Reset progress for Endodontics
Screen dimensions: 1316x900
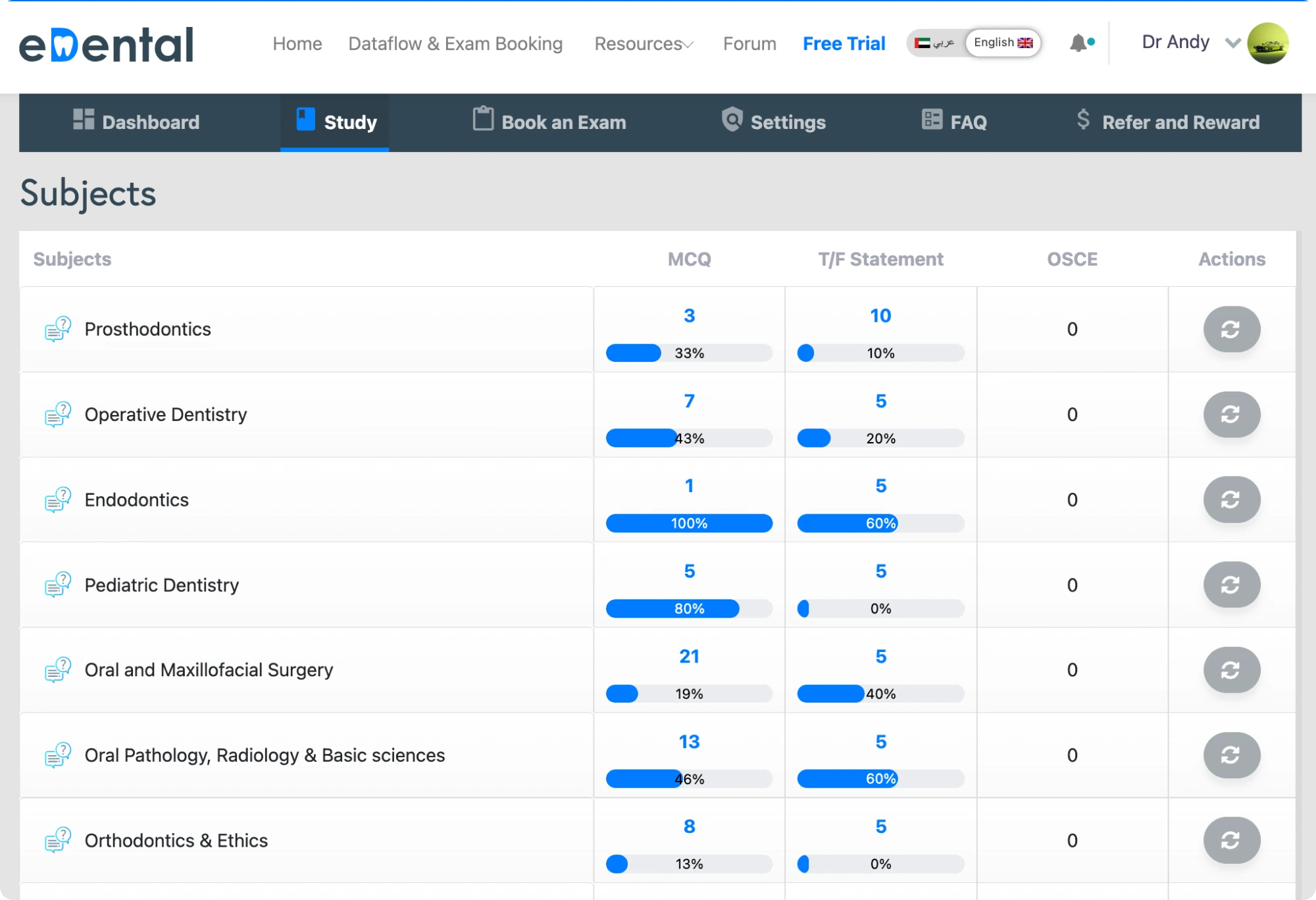pos(1232,499)
